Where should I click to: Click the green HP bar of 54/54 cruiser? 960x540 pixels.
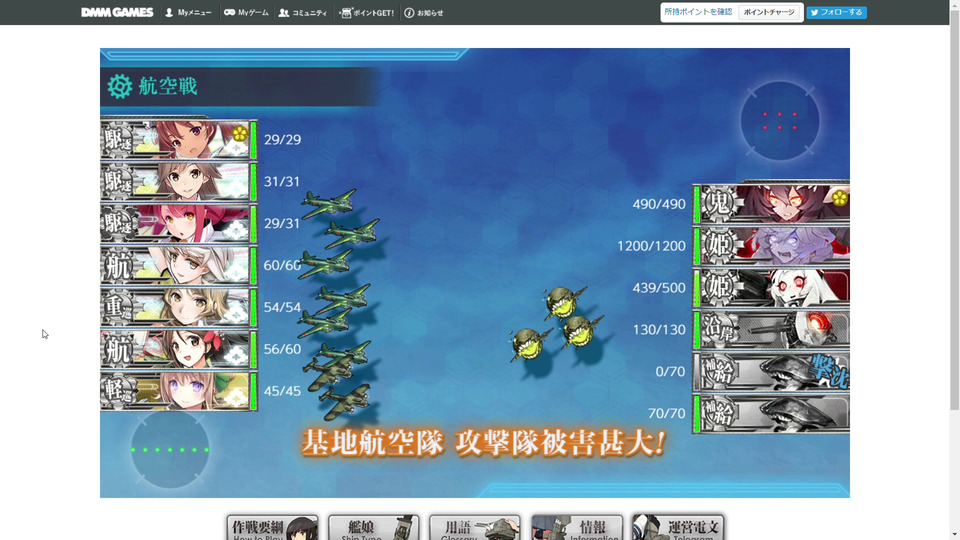point(254,307)
